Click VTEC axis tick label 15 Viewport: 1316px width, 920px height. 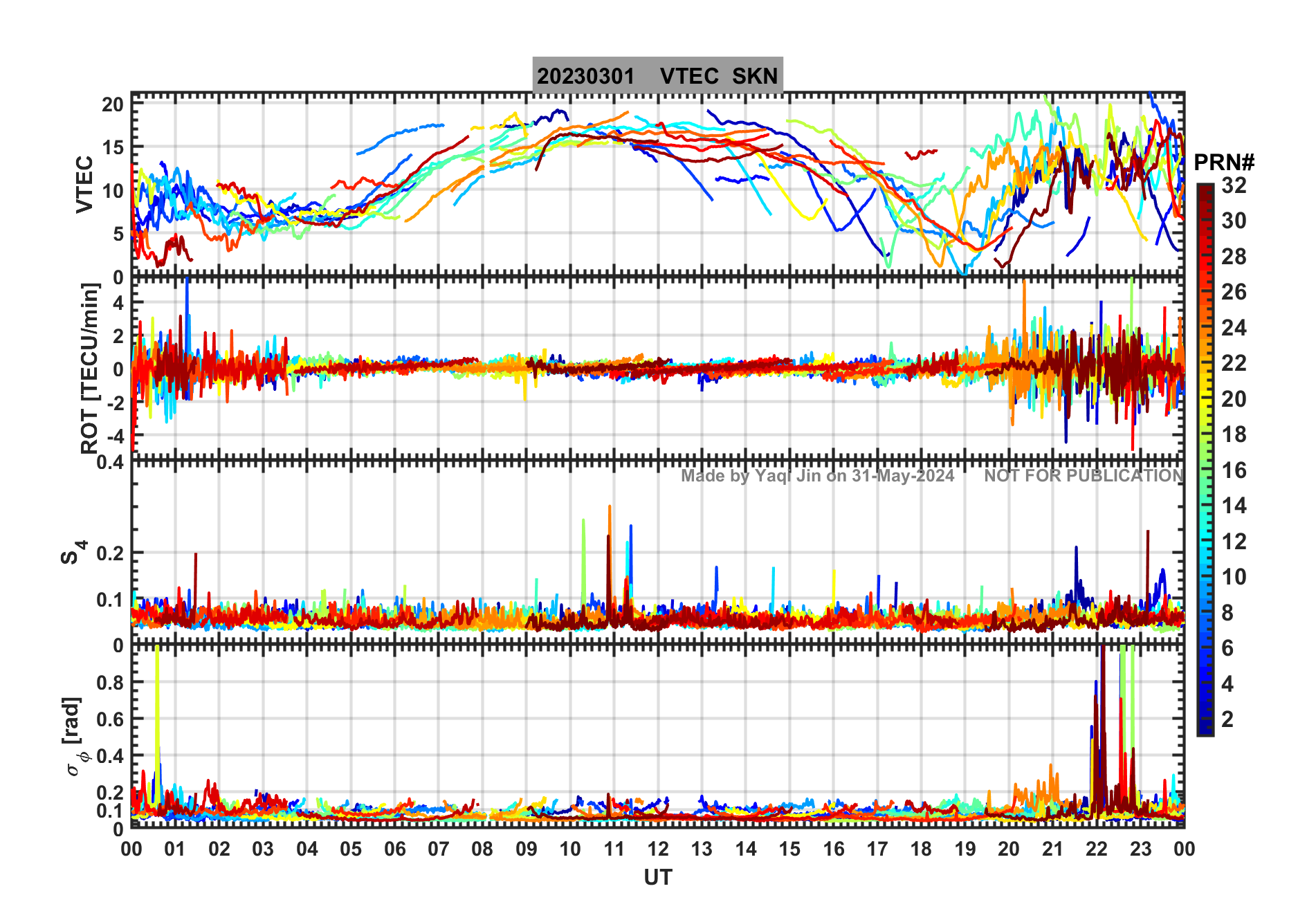[x=113, y=147]
